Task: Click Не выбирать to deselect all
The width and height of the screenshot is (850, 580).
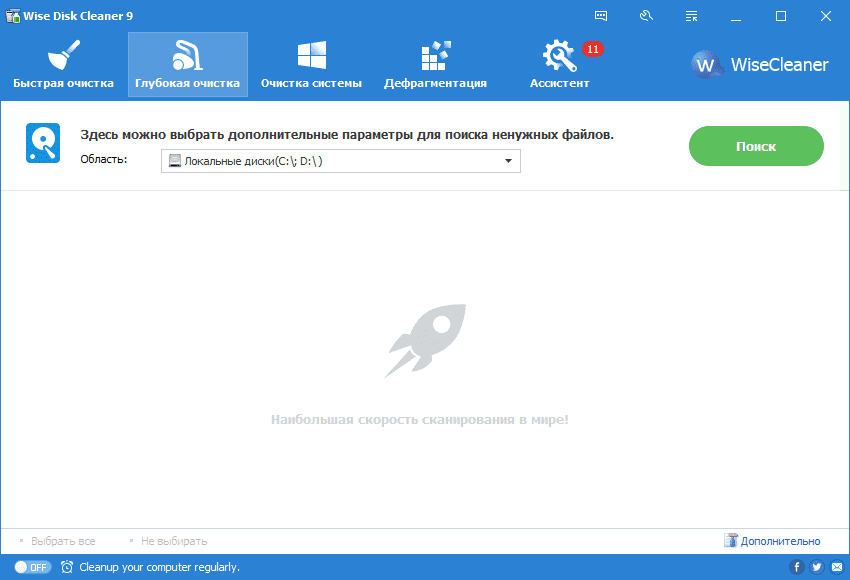Action: 174,541
